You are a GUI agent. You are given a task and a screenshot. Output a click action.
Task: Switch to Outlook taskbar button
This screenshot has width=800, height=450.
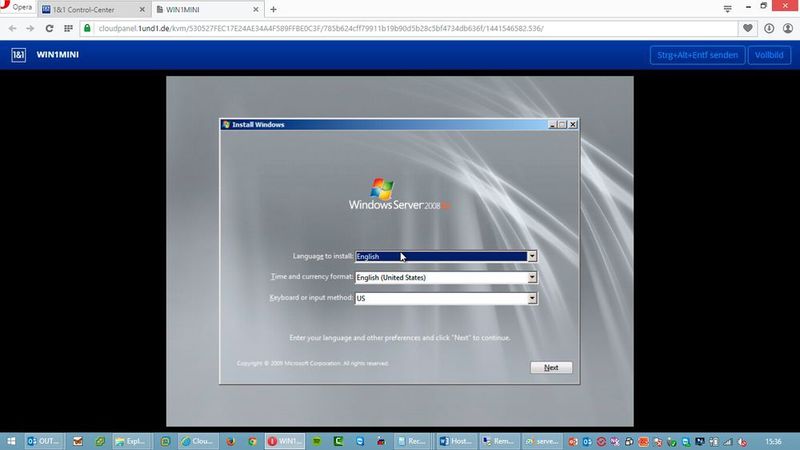(x=44, y=441)
